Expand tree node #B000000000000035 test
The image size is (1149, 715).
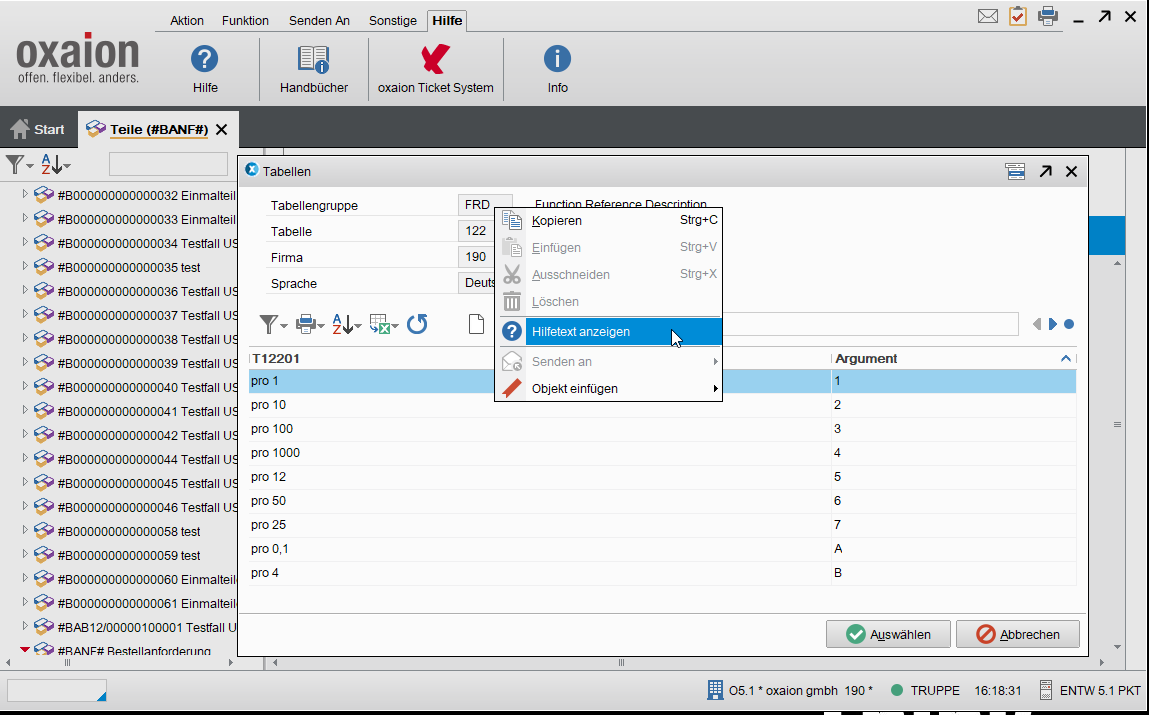point(26,267)
